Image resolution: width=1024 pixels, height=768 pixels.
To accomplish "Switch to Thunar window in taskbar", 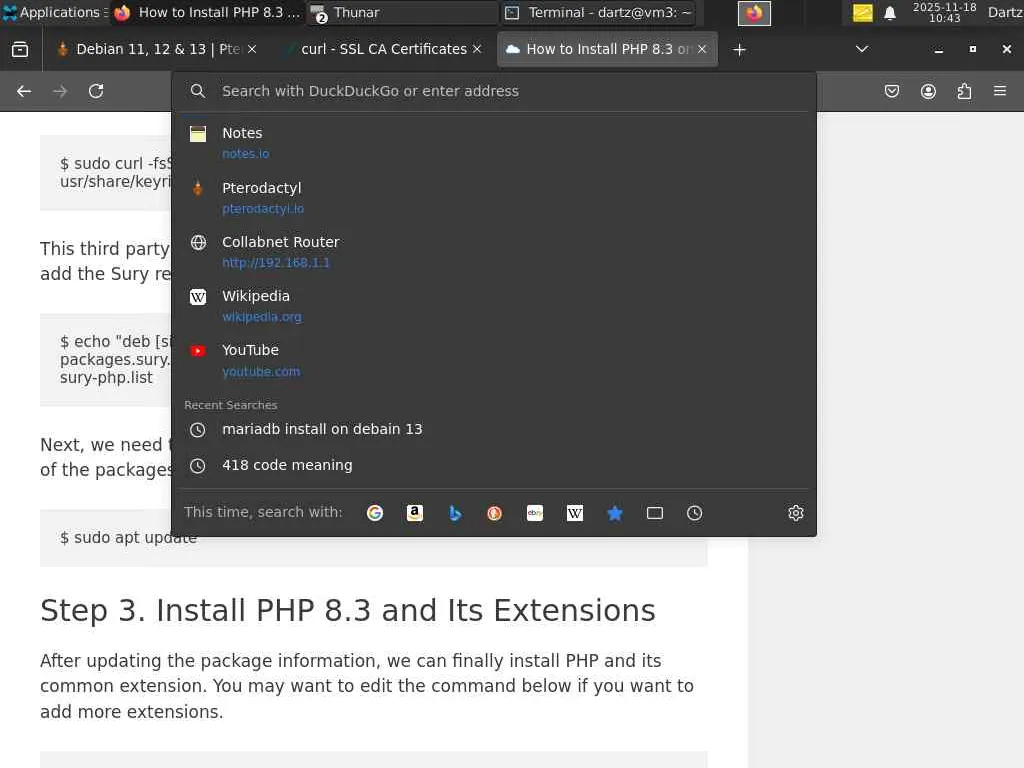I will click(x=402, y=12).
